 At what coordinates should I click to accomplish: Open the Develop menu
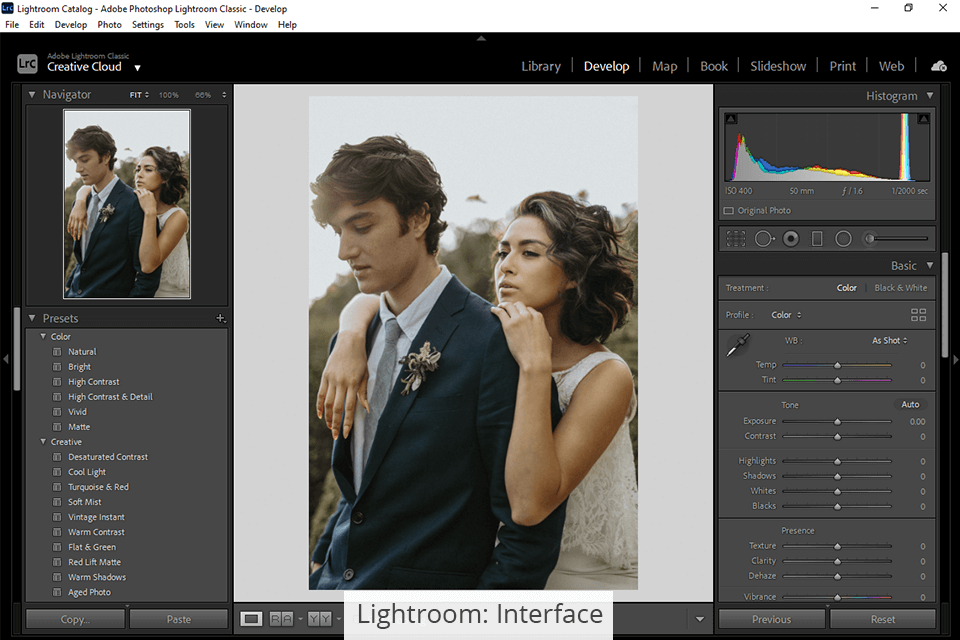point(70,24)
